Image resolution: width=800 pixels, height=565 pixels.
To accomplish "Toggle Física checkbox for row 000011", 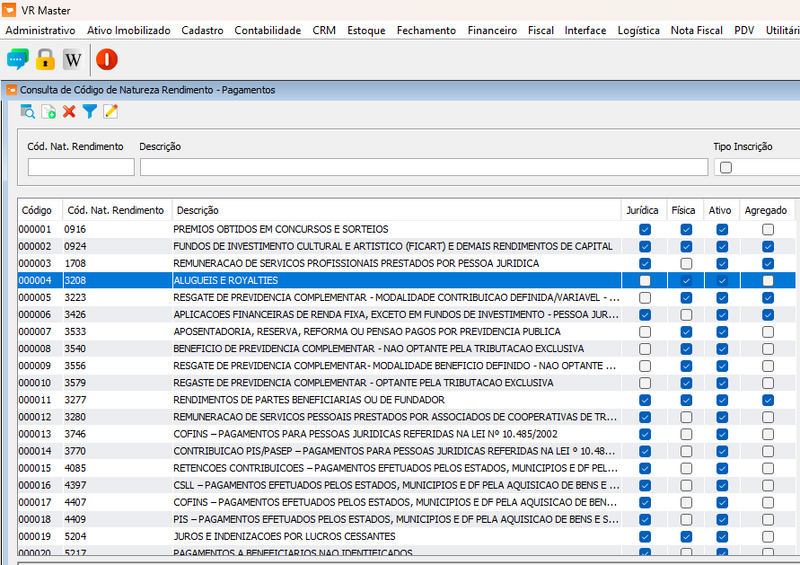I will pyautogui.click(x=686, y=400).
